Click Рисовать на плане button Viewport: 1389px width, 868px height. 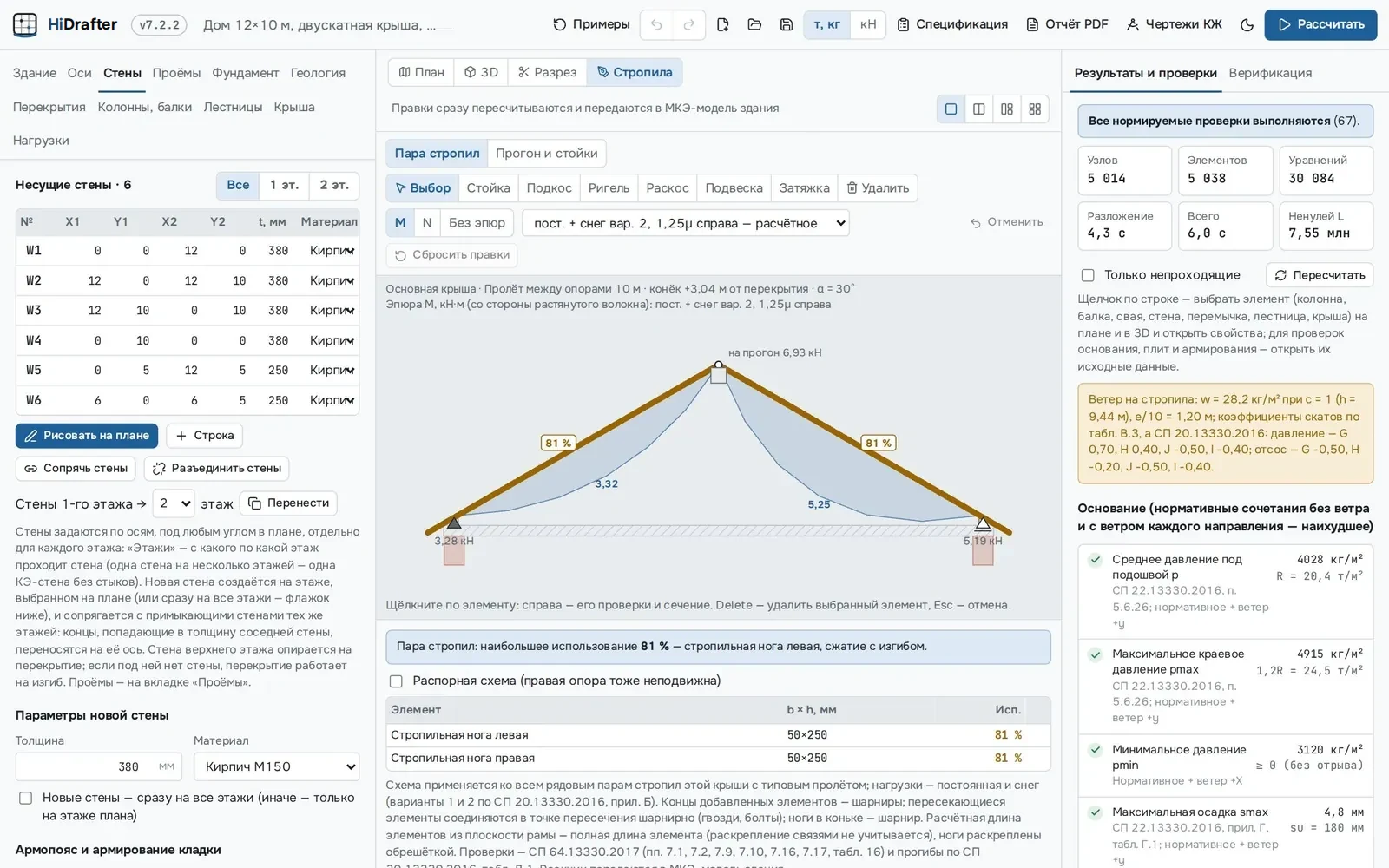coord(87,436)
